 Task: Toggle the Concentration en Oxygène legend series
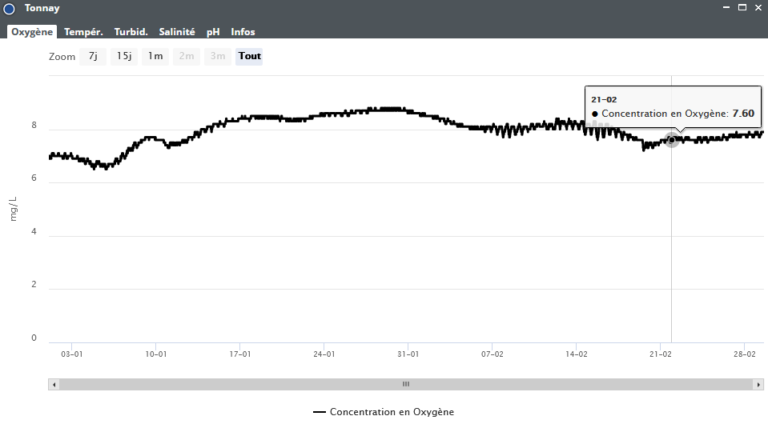coord(385,412)
